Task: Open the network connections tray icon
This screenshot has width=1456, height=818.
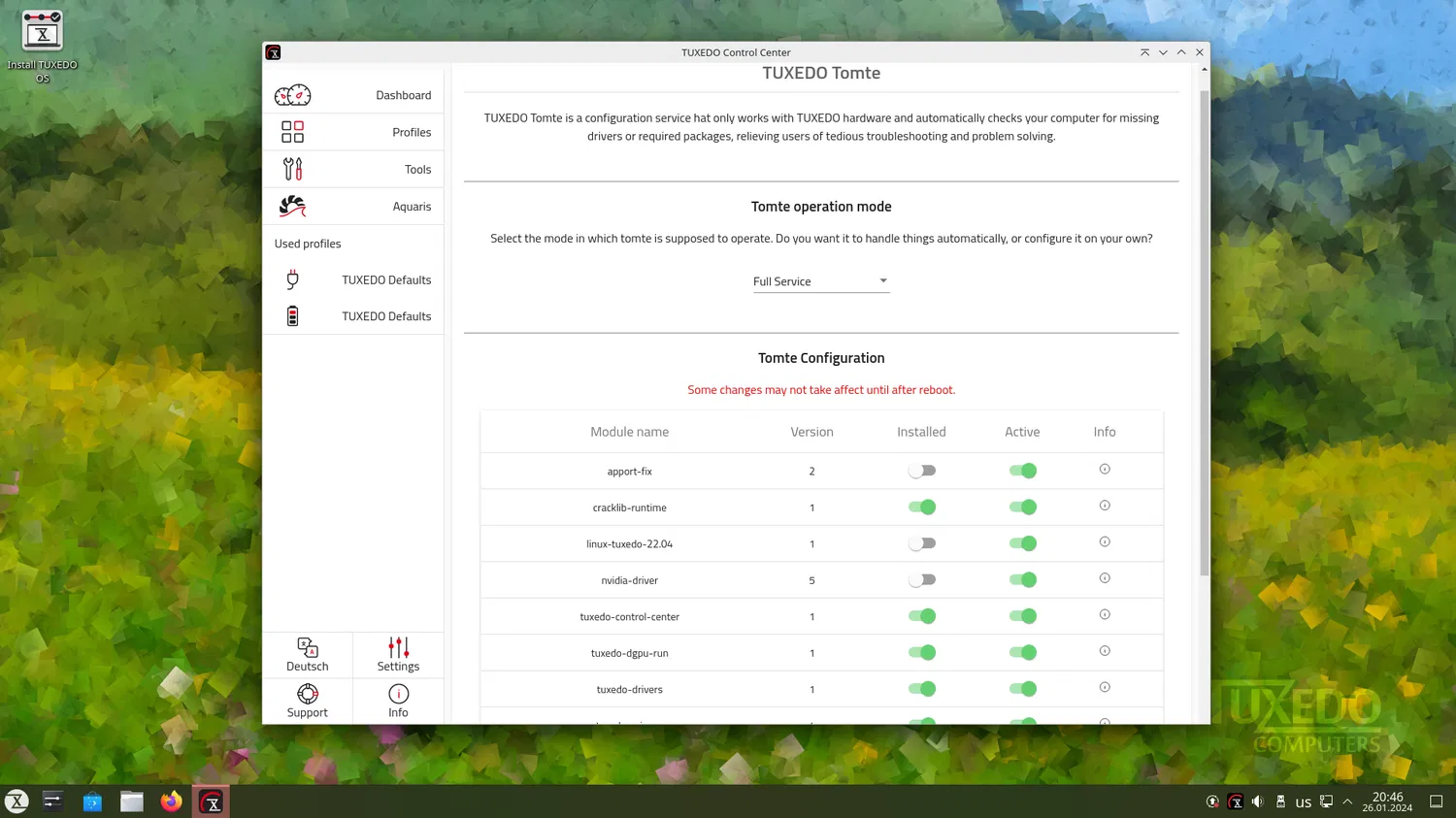Action: pyautogui.click(x=1326, y=802)
